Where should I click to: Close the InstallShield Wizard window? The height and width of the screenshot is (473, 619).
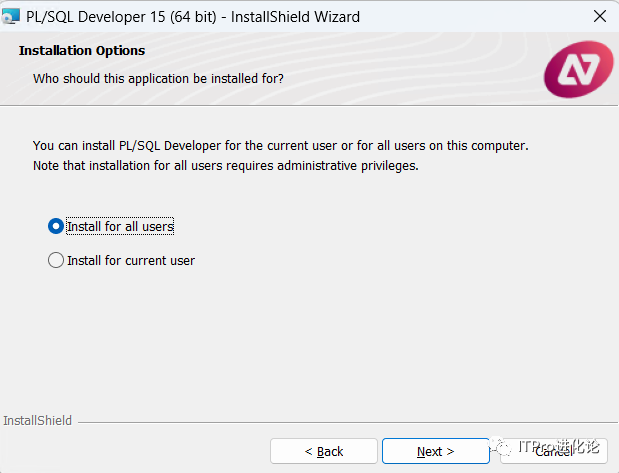click(x=600, y=16)
